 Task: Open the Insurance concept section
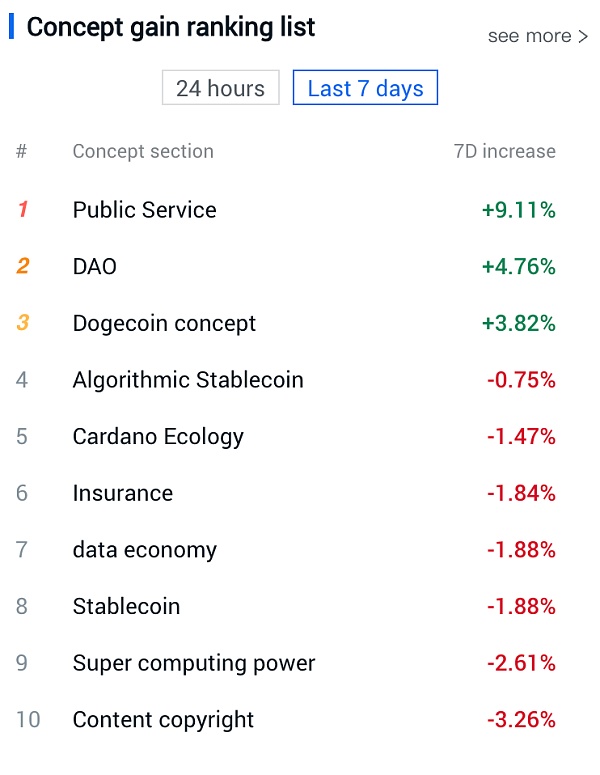[123, 494]
